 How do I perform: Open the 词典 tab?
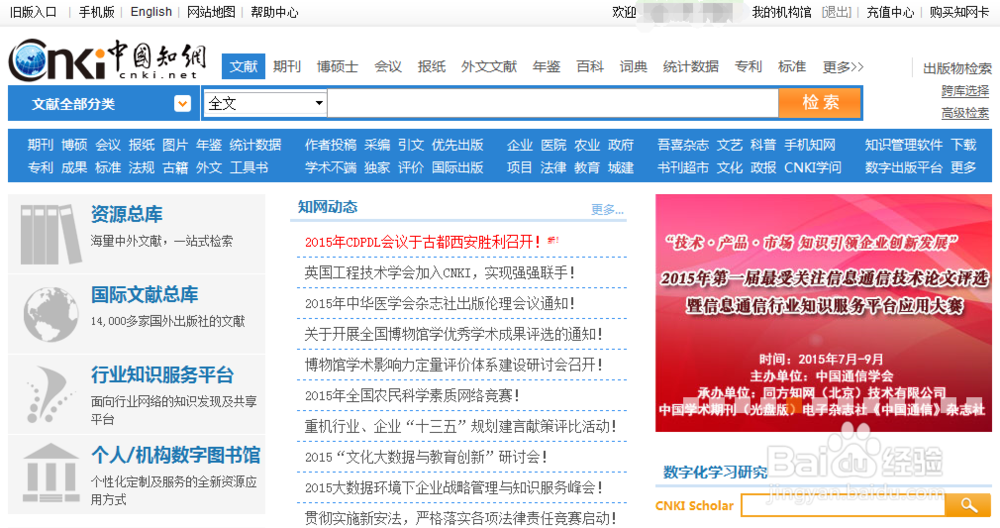click(x=633, y=66)
